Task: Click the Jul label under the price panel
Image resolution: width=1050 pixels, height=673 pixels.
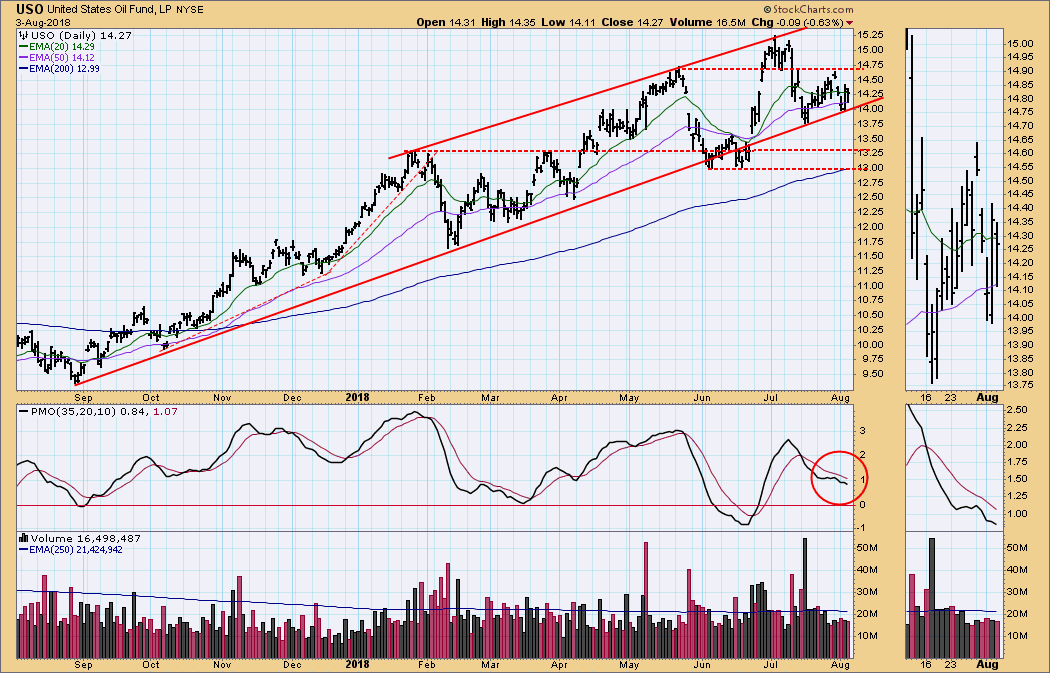Action: pos(771,398)
